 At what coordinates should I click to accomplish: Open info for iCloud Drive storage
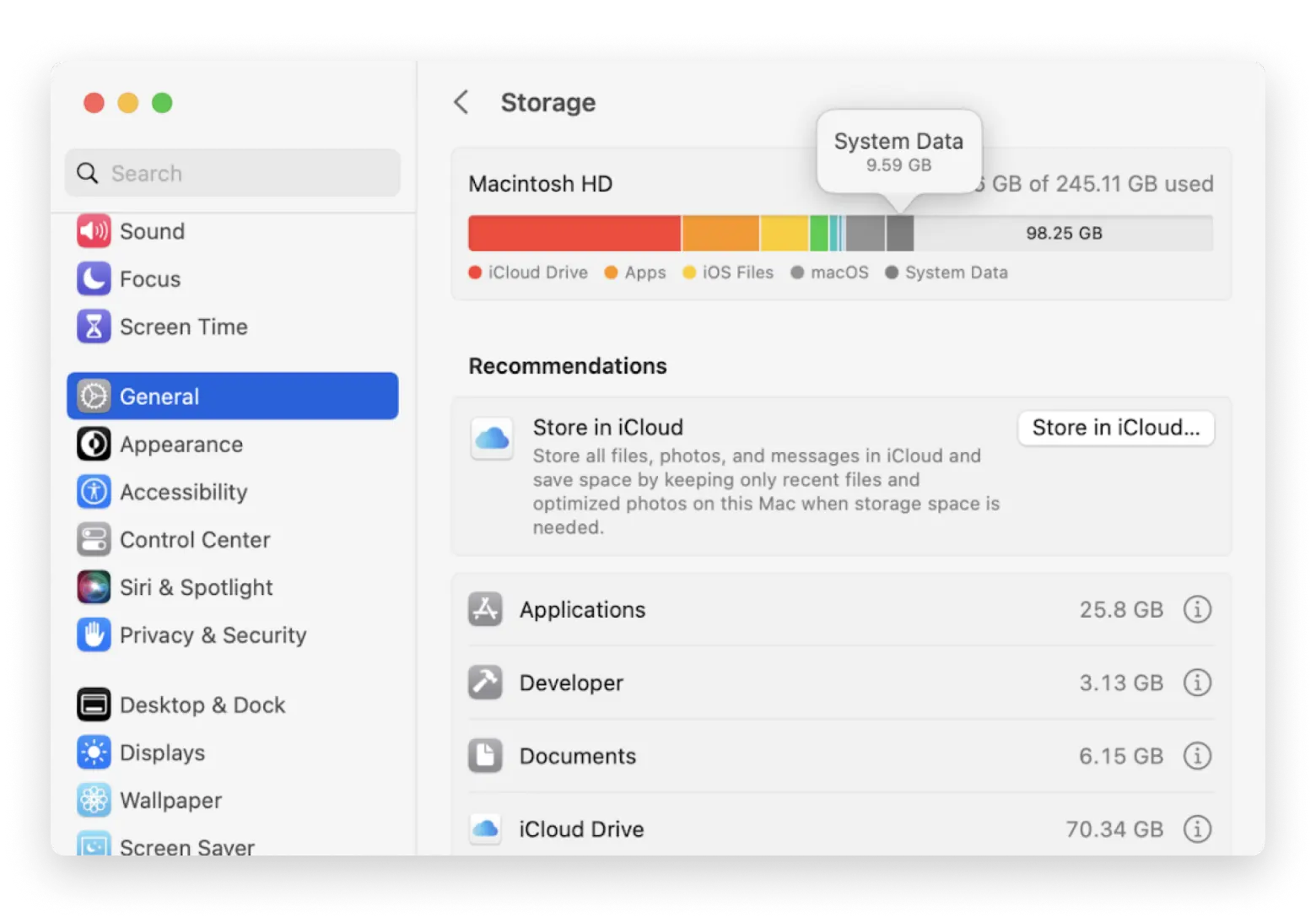[1197, 829]
